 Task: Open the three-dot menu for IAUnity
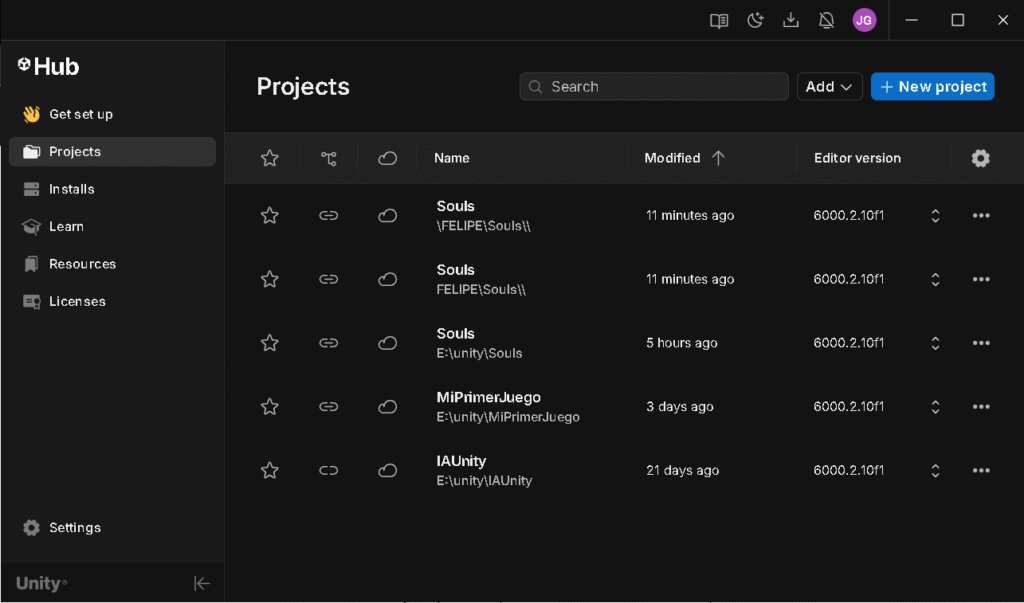(x=980, y=471)
